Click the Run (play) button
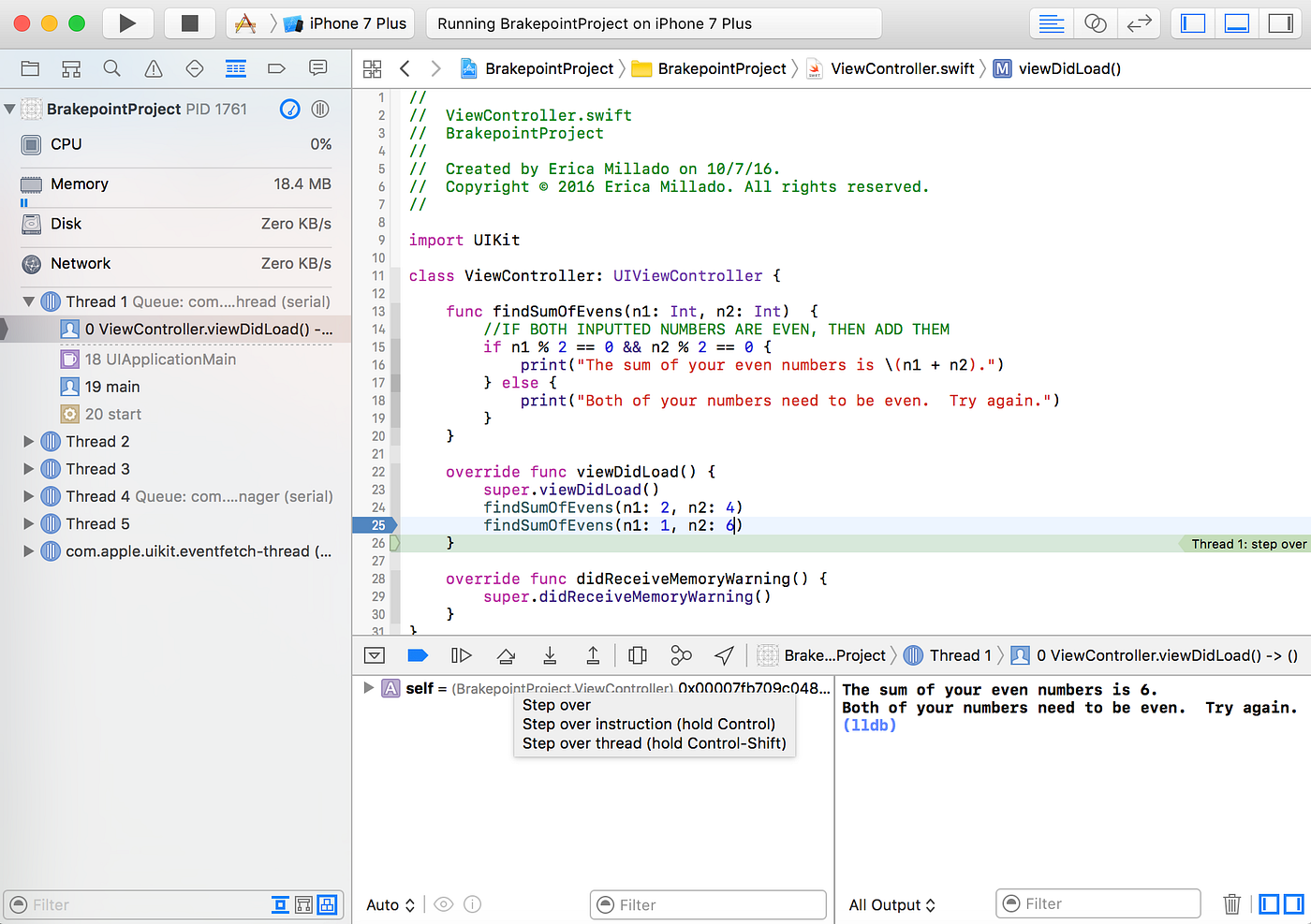 pos(127,23)
